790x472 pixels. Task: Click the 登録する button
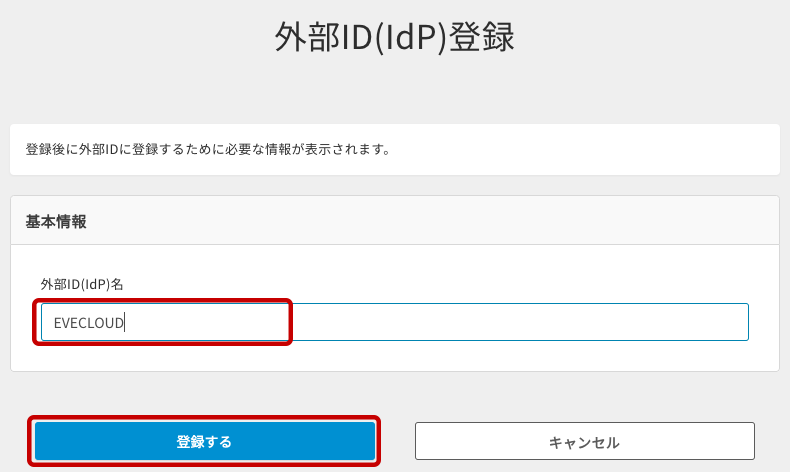(x=205, y=441)
